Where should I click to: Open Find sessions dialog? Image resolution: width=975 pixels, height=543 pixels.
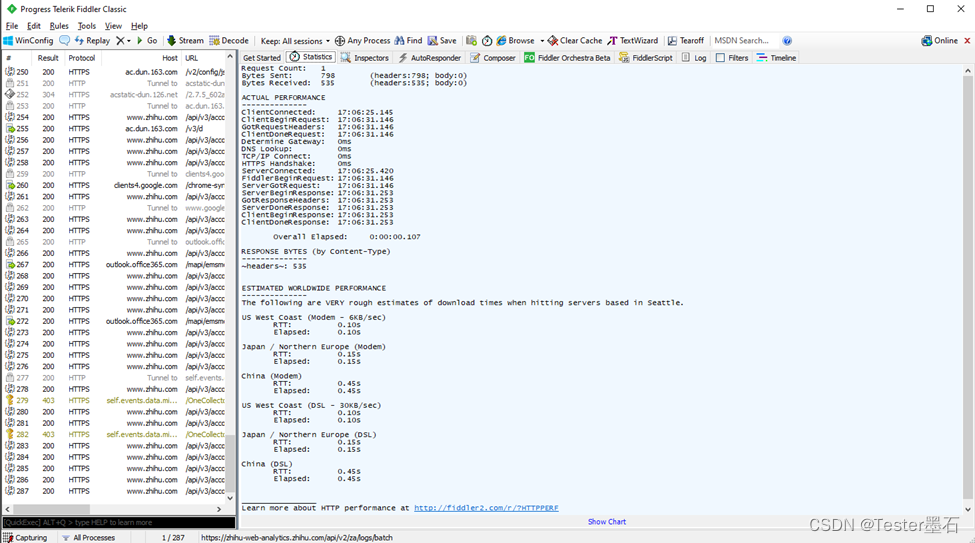[x=409, y=40]
